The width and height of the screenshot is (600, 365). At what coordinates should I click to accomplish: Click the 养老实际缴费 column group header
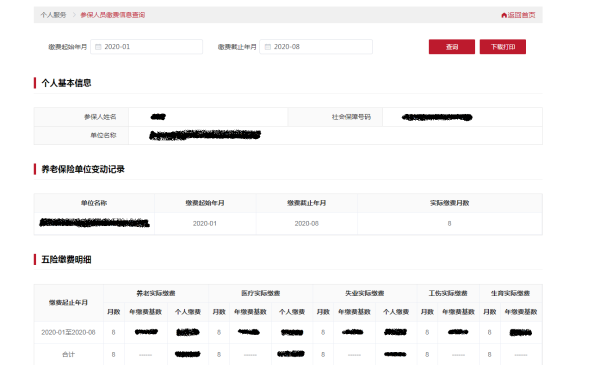pos(156,293)
